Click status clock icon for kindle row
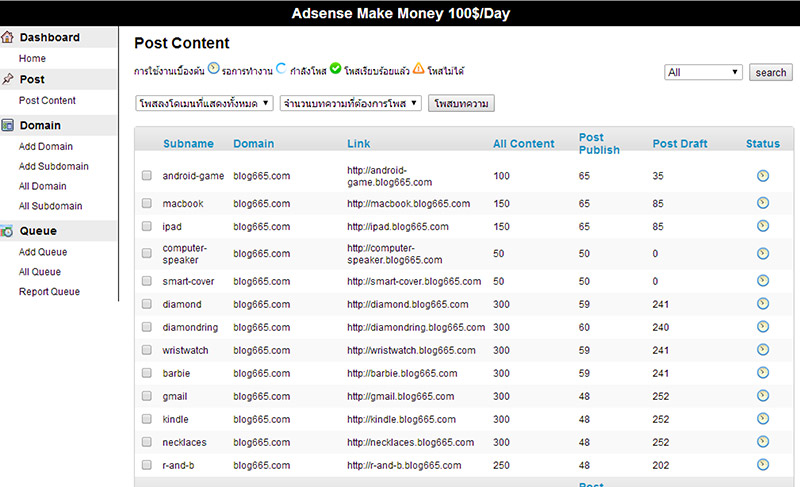Screen dimensions: 800x487 (x=763, y=419)
